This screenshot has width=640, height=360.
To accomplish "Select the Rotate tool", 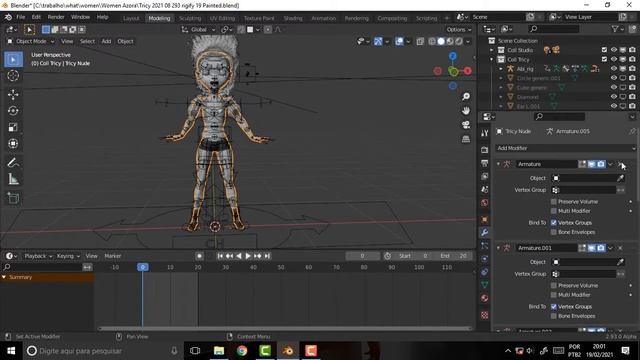I will coord(13,111).
